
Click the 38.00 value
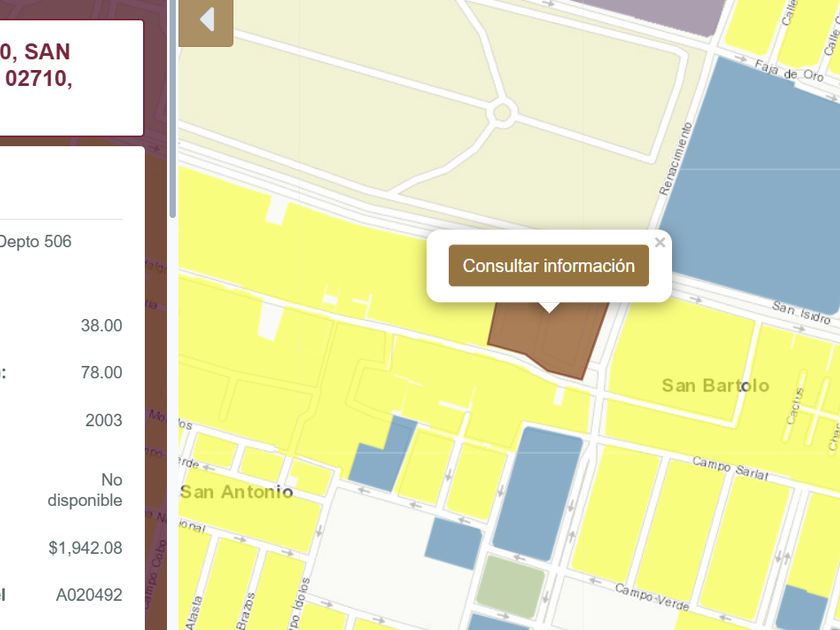(x=101, y=325)
